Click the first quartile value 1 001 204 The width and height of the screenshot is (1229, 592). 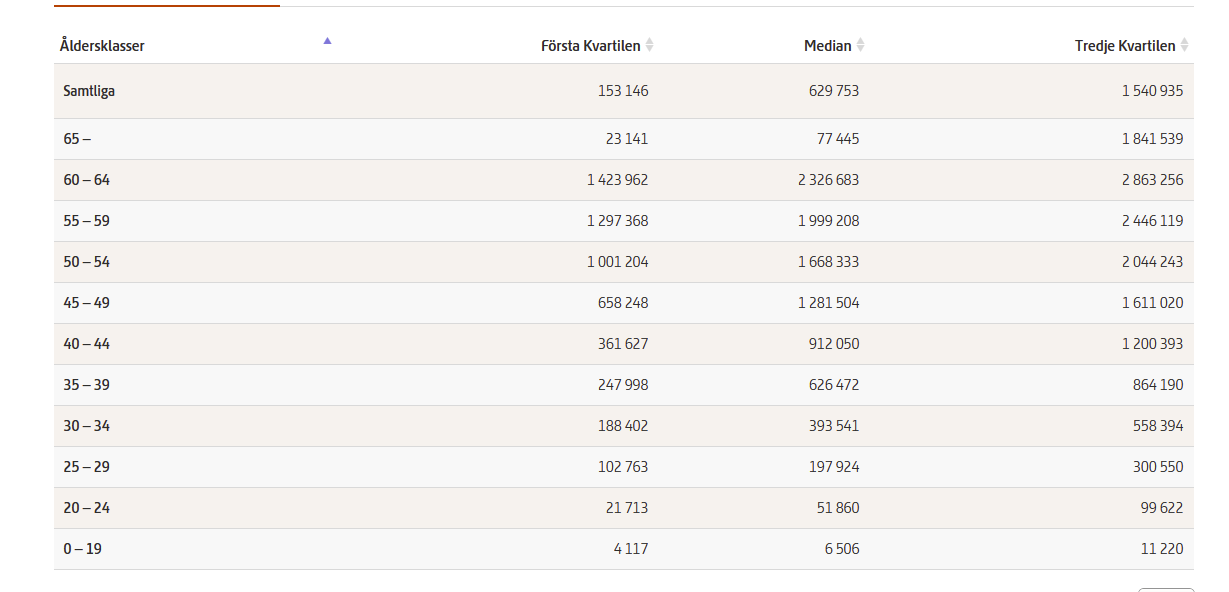pyautogui.click(x=617, y=262)
